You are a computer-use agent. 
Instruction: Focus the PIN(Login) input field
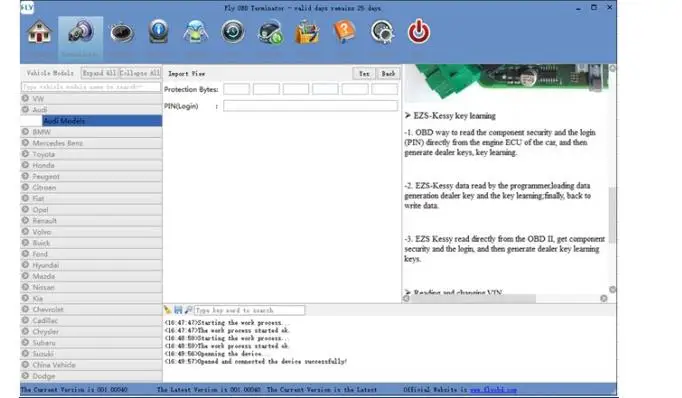click(311, 106)
